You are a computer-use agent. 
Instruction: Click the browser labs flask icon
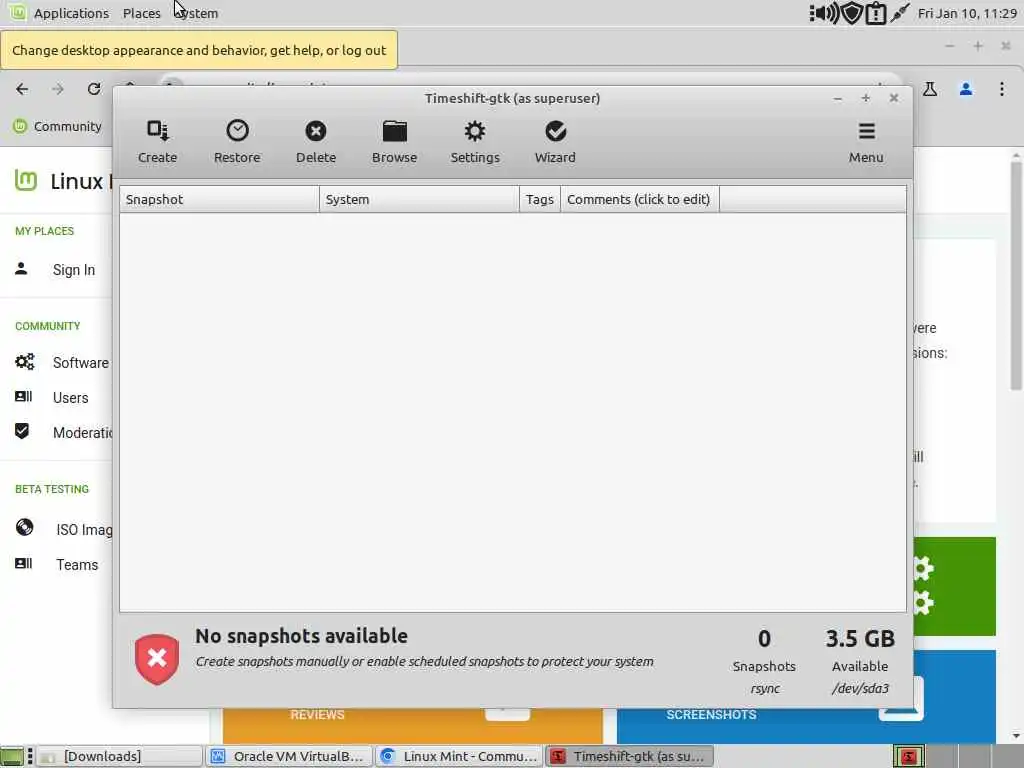[x=930, y=89]
